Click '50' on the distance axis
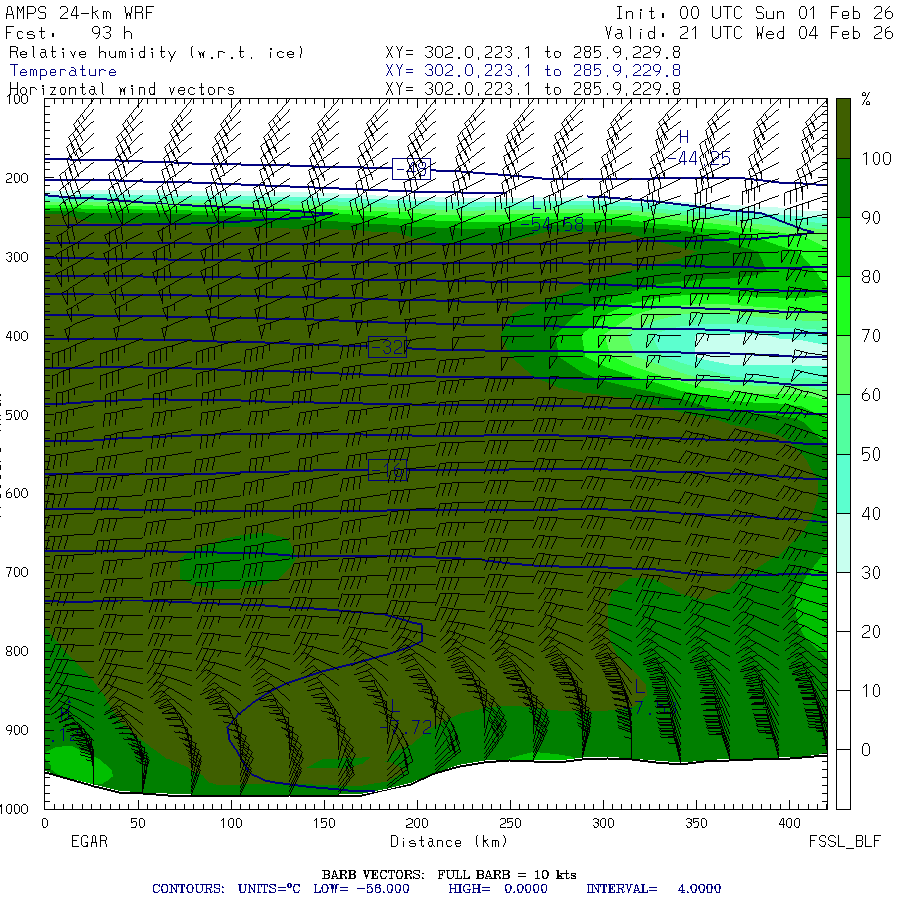900x900 pixels. tap(138, 823)
